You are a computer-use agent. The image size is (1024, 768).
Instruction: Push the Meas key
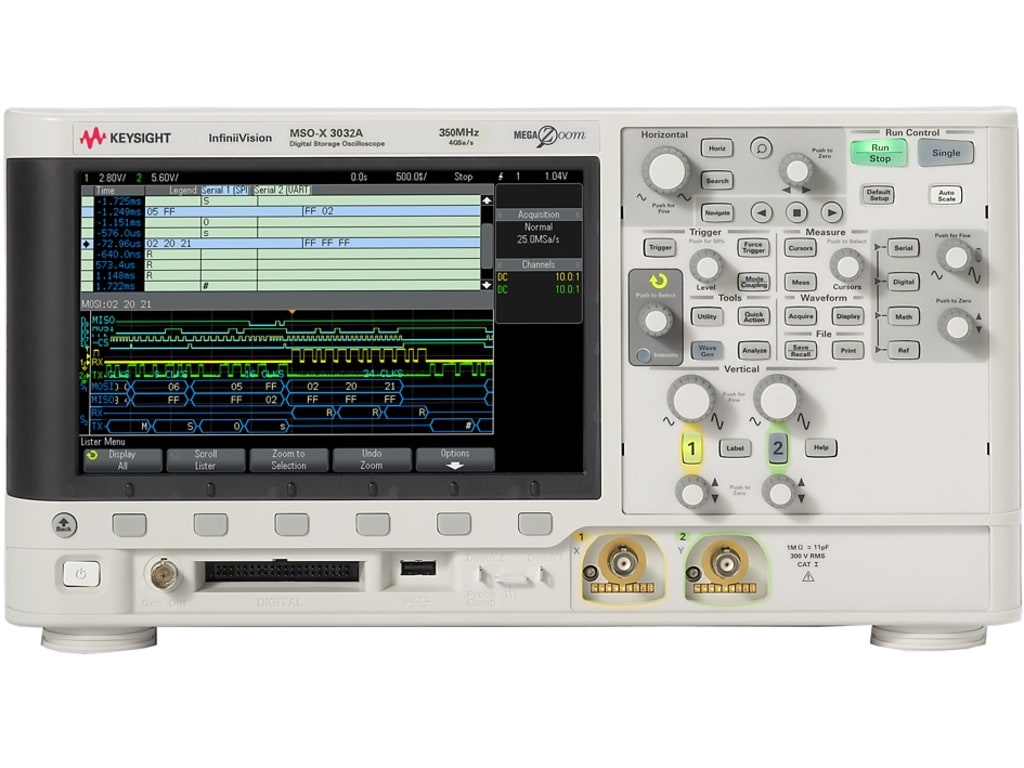click(801, 282)
